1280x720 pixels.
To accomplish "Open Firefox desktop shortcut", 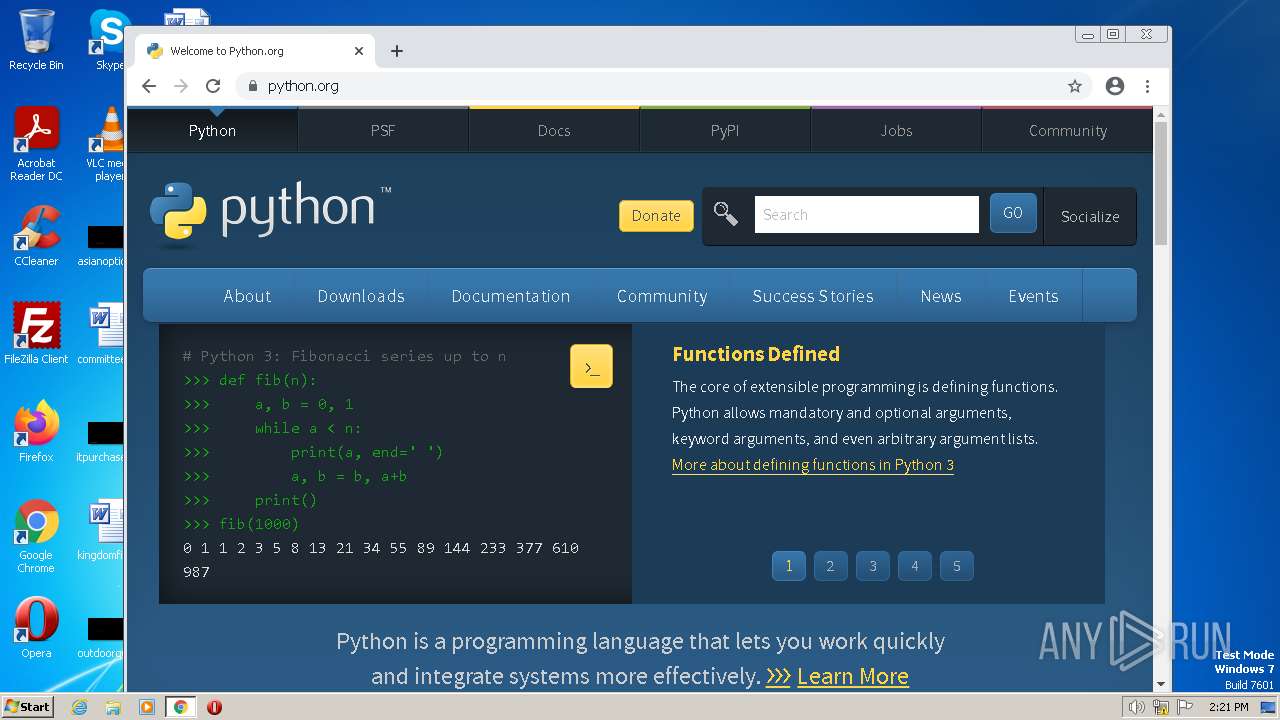I will pos(36,432).
